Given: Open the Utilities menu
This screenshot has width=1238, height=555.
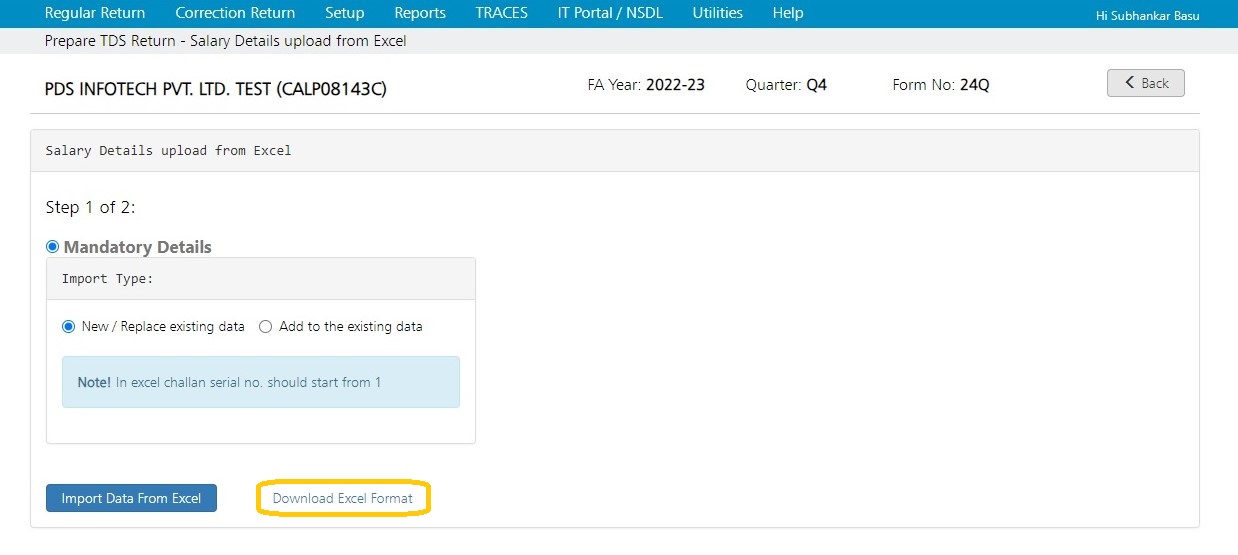Looking at the screenshot, I should (x=718, y=13).
